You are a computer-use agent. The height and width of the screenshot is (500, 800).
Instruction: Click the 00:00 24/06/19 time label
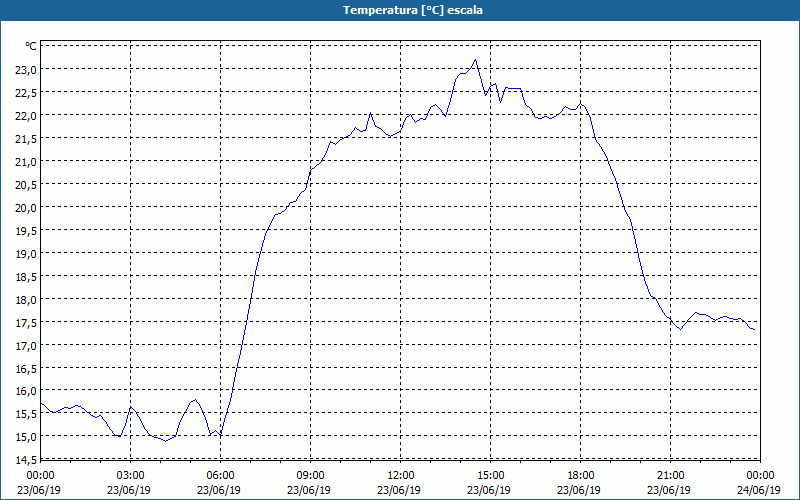(759, 482)
